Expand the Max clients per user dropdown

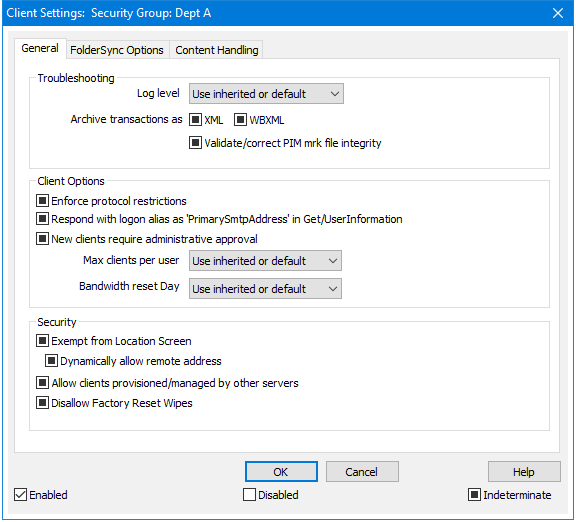coord(265,261)
